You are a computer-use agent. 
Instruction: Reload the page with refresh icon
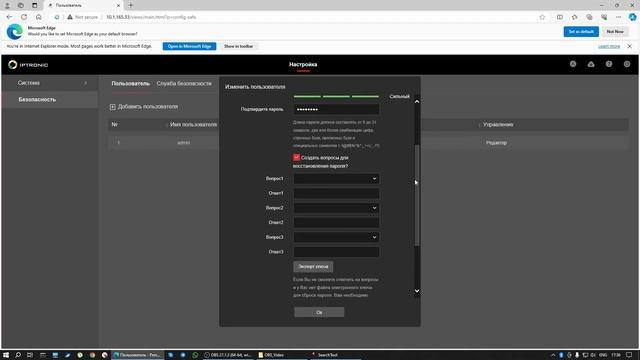point(24,17)
